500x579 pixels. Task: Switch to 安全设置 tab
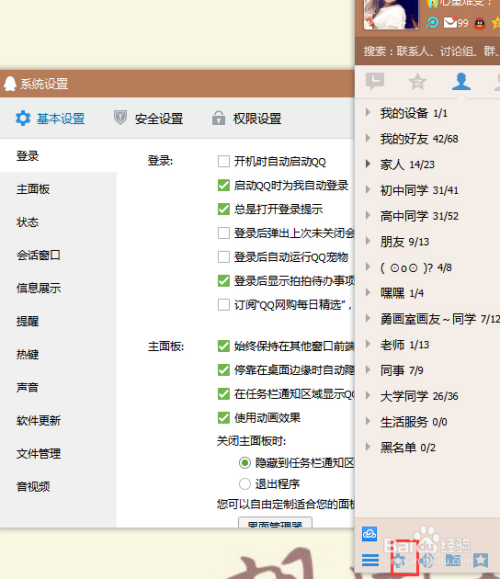(x=148, y=119)
